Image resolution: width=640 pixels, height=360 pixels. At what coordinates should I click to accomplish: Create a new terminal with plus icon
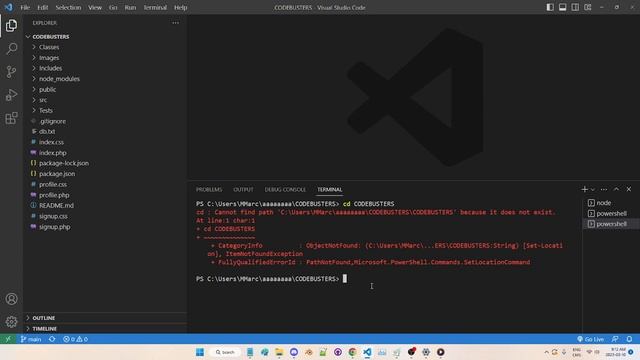[x=584, y=189]
